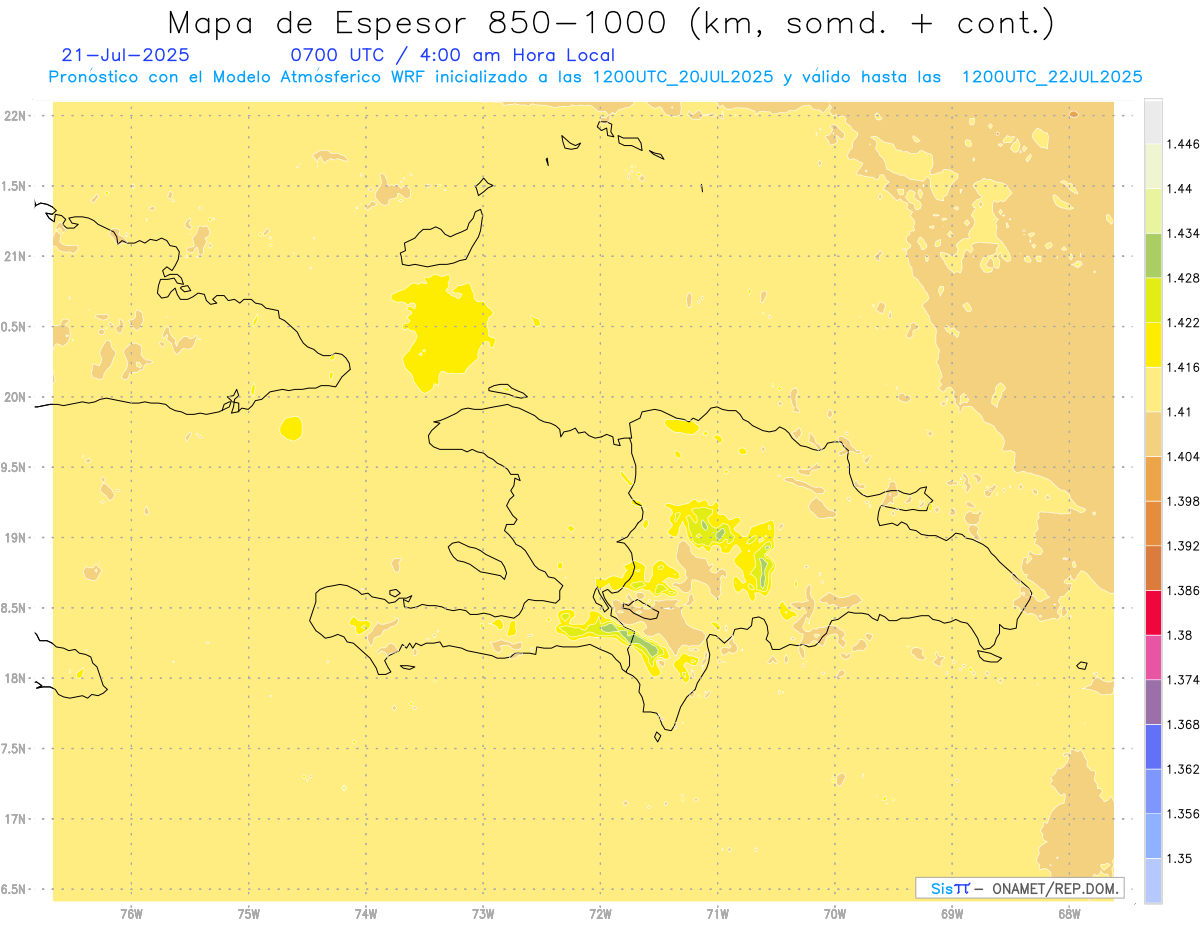Select the dark blue segment between 1.362 and 1.368

point(1153,746)
